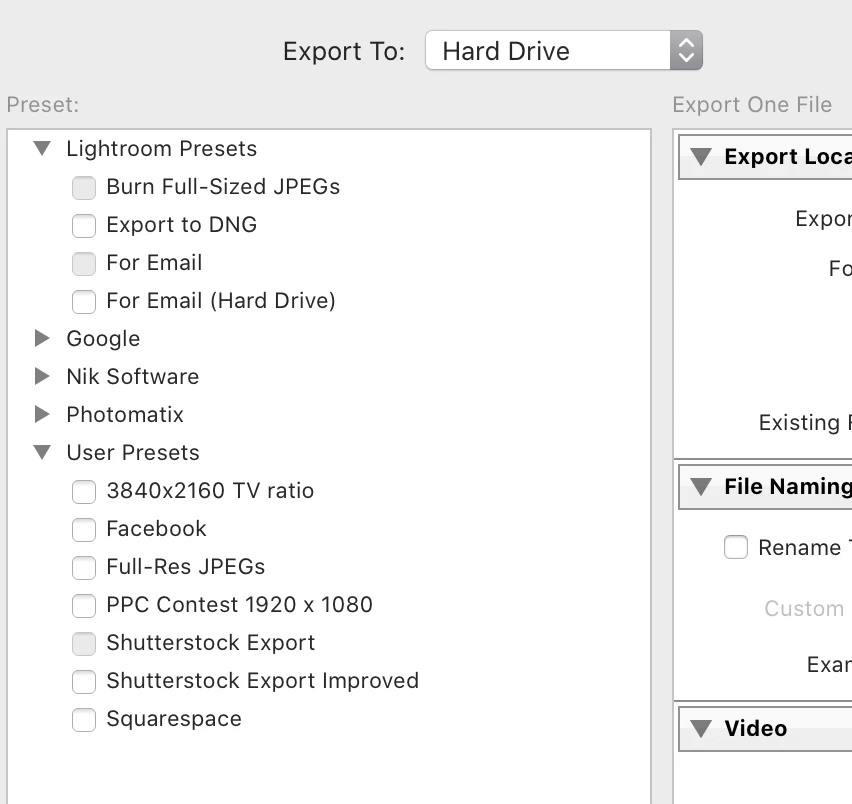This screenshot has height=804, width=852.
Task: Check the 3840x2160 TV ratio preset box
Action: coord(84,492)
